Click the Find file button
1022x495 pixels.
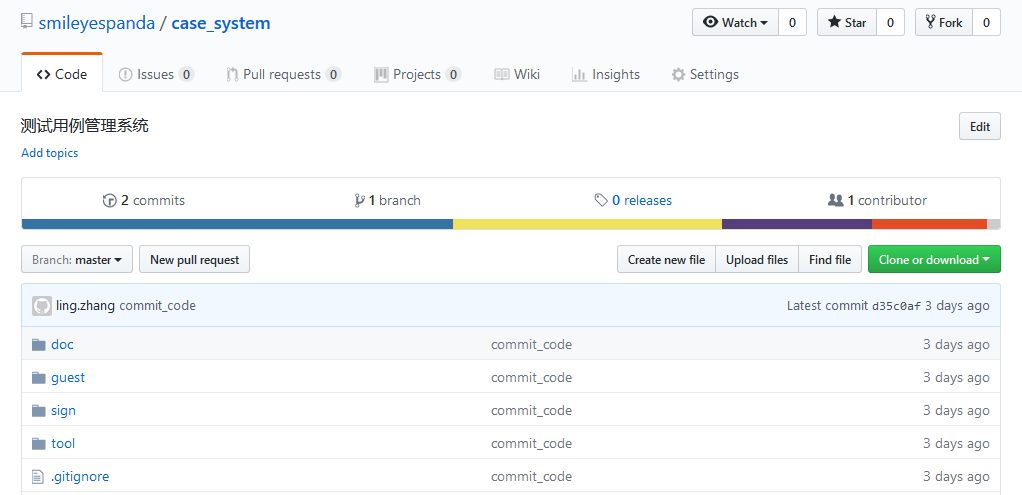830,260
